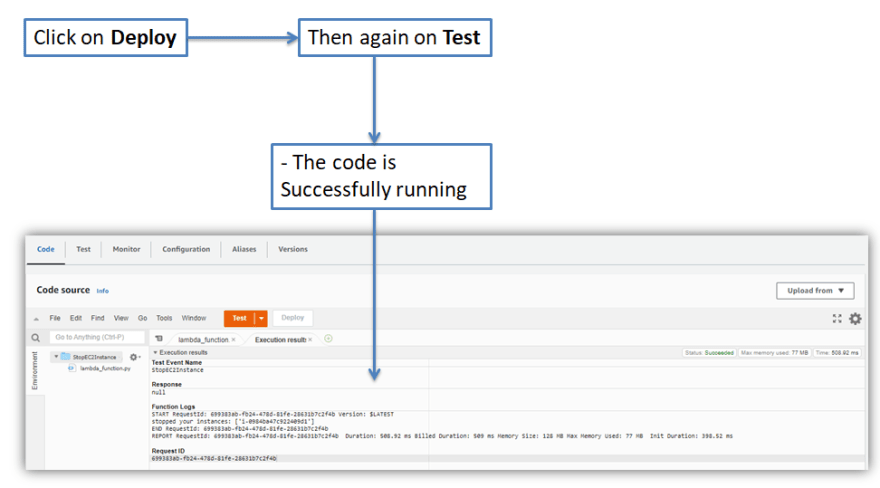The image size is (880, 488).
Task: Click the REPORT RequestId log line
Action: coord(442,436)
